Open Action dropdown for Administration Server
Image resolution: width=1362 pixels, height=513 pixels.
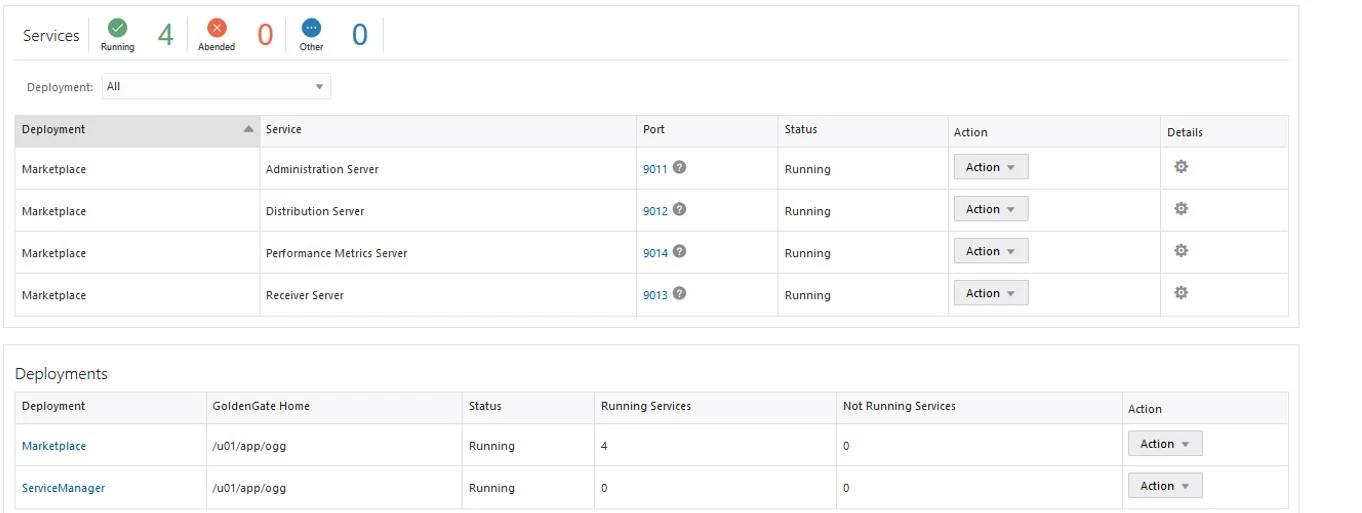click(990, 168)
